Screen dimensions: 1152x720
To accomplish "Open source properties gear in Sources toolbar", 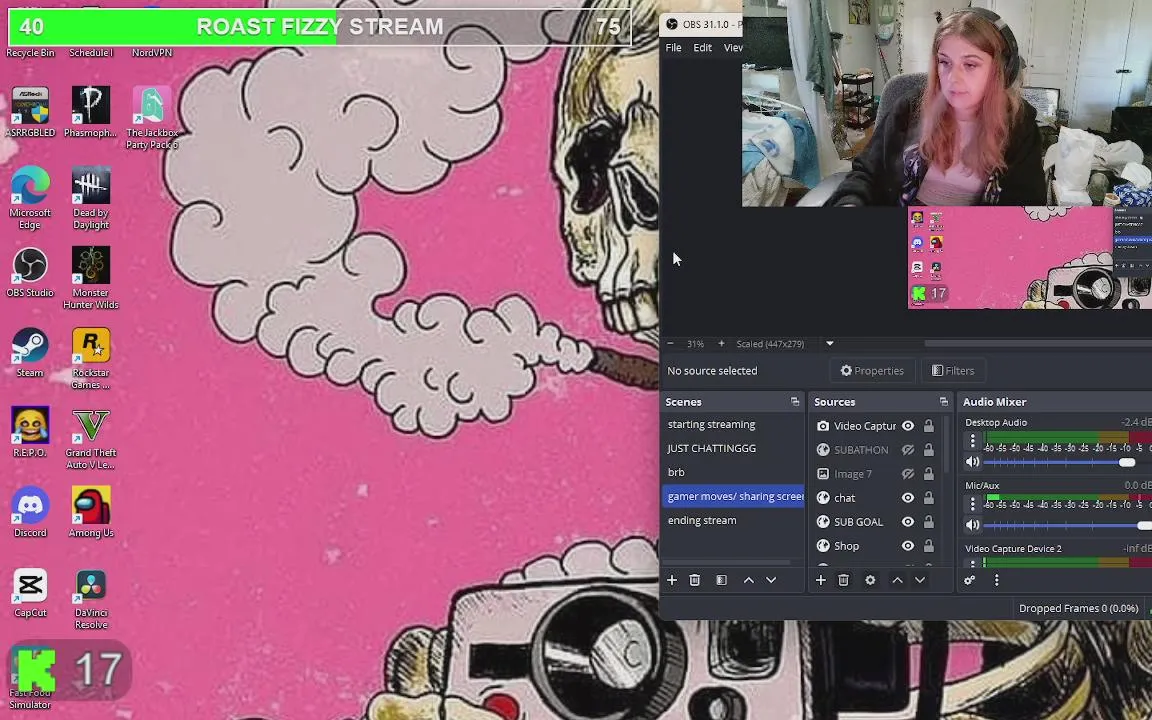I will pos(870,580).
